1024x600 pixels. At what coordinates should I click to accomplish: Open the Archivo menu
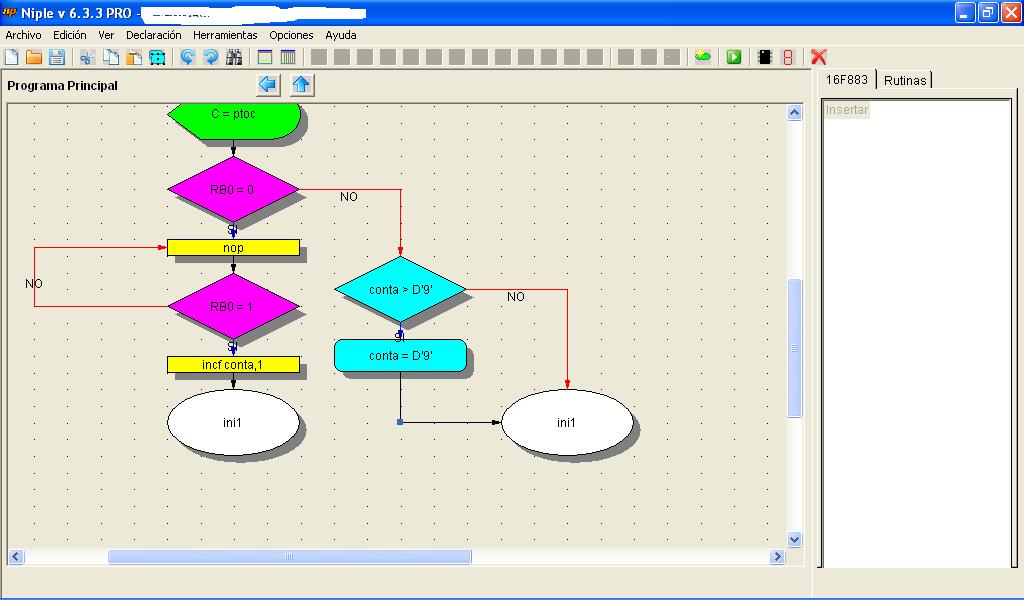24,35
